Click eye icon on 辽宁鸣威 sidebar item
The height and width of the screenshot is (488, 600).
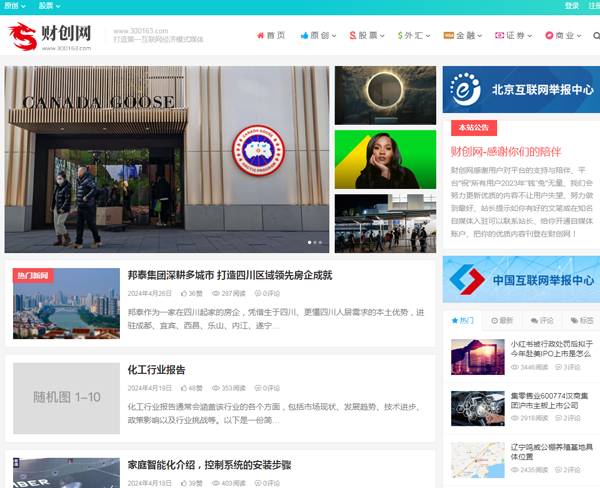pyautogui.click(x=515, y=470)
